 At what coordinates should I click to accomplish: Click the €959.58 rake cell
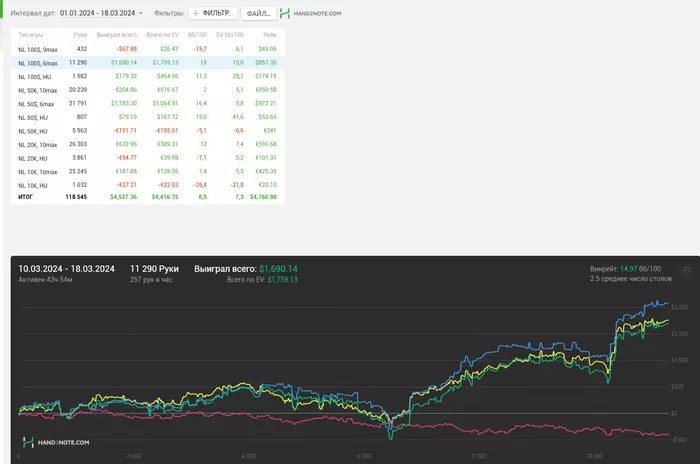(266, 90)
